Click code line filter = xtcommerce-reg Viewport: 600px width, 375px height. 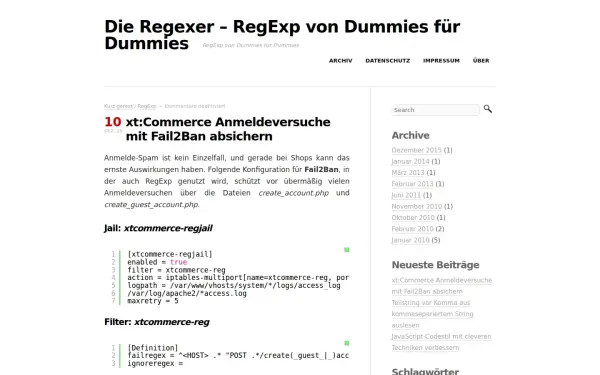(x=176, y=270)
